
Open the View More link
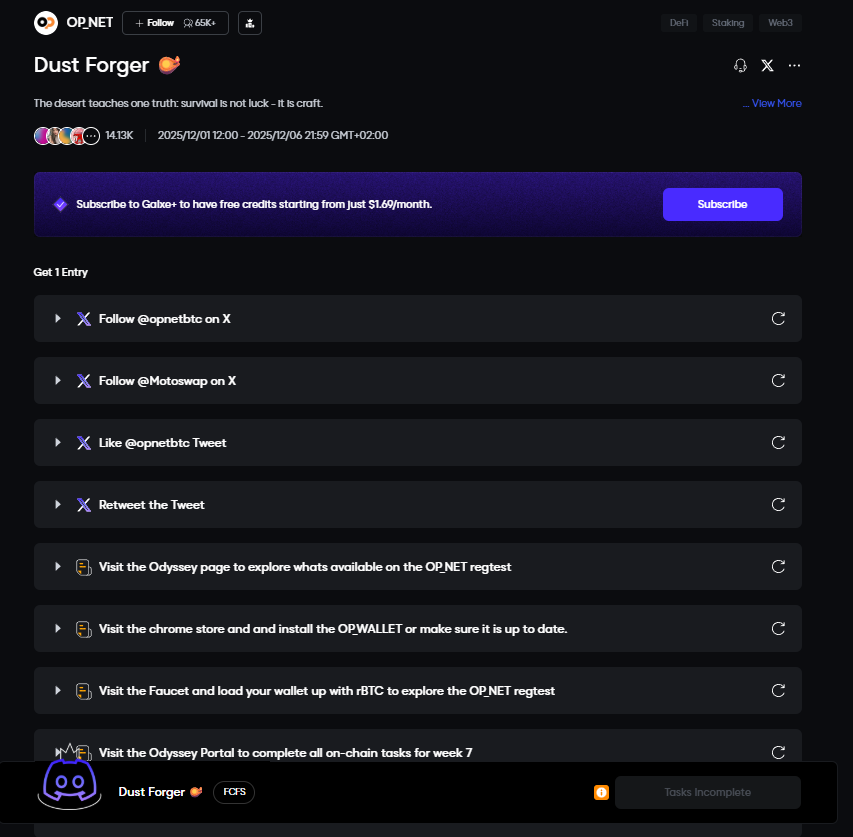(x=772, y=103)
